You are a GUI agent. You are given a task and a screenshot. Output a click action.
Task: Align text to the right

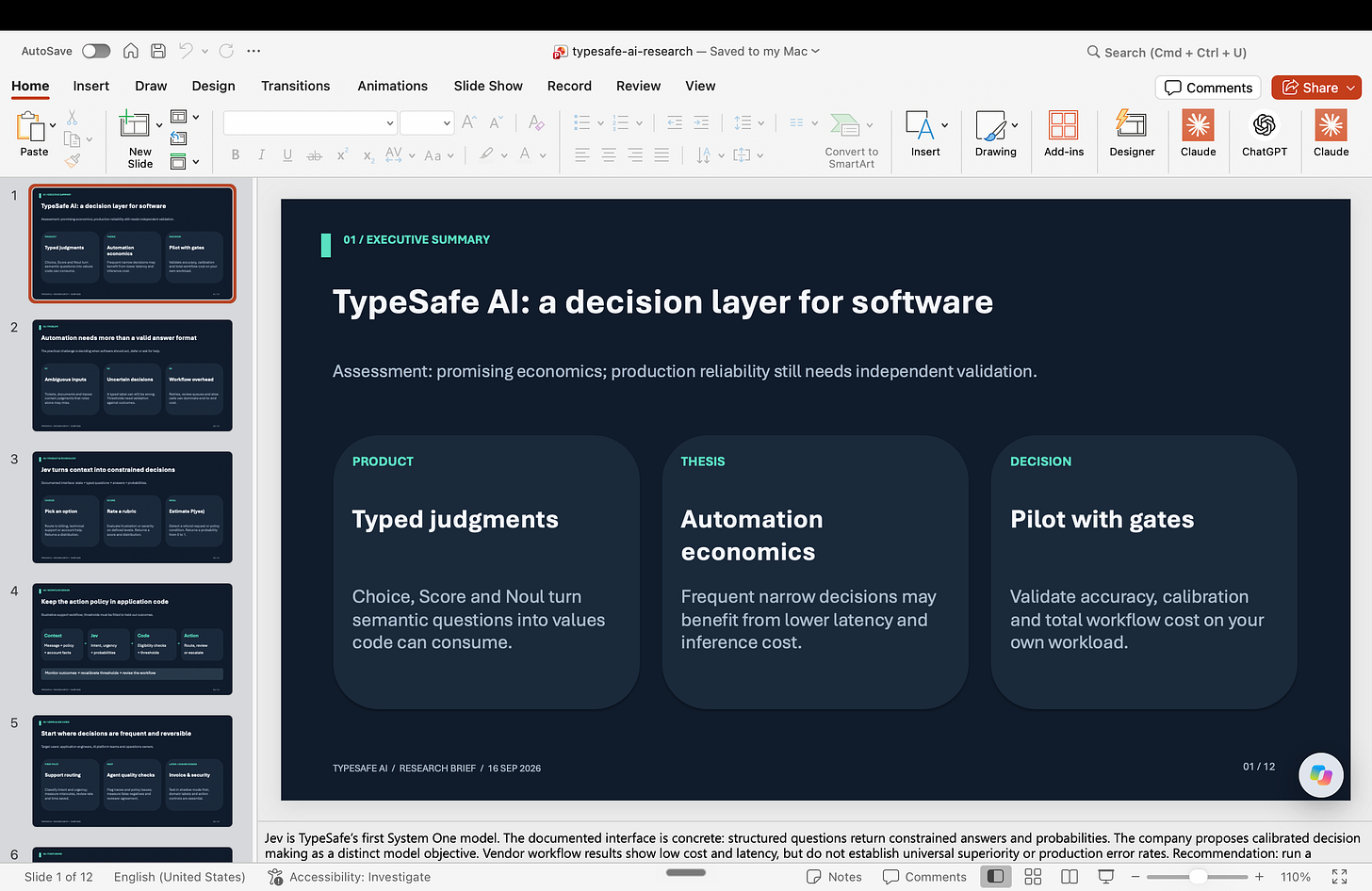[x=635, y=155]
